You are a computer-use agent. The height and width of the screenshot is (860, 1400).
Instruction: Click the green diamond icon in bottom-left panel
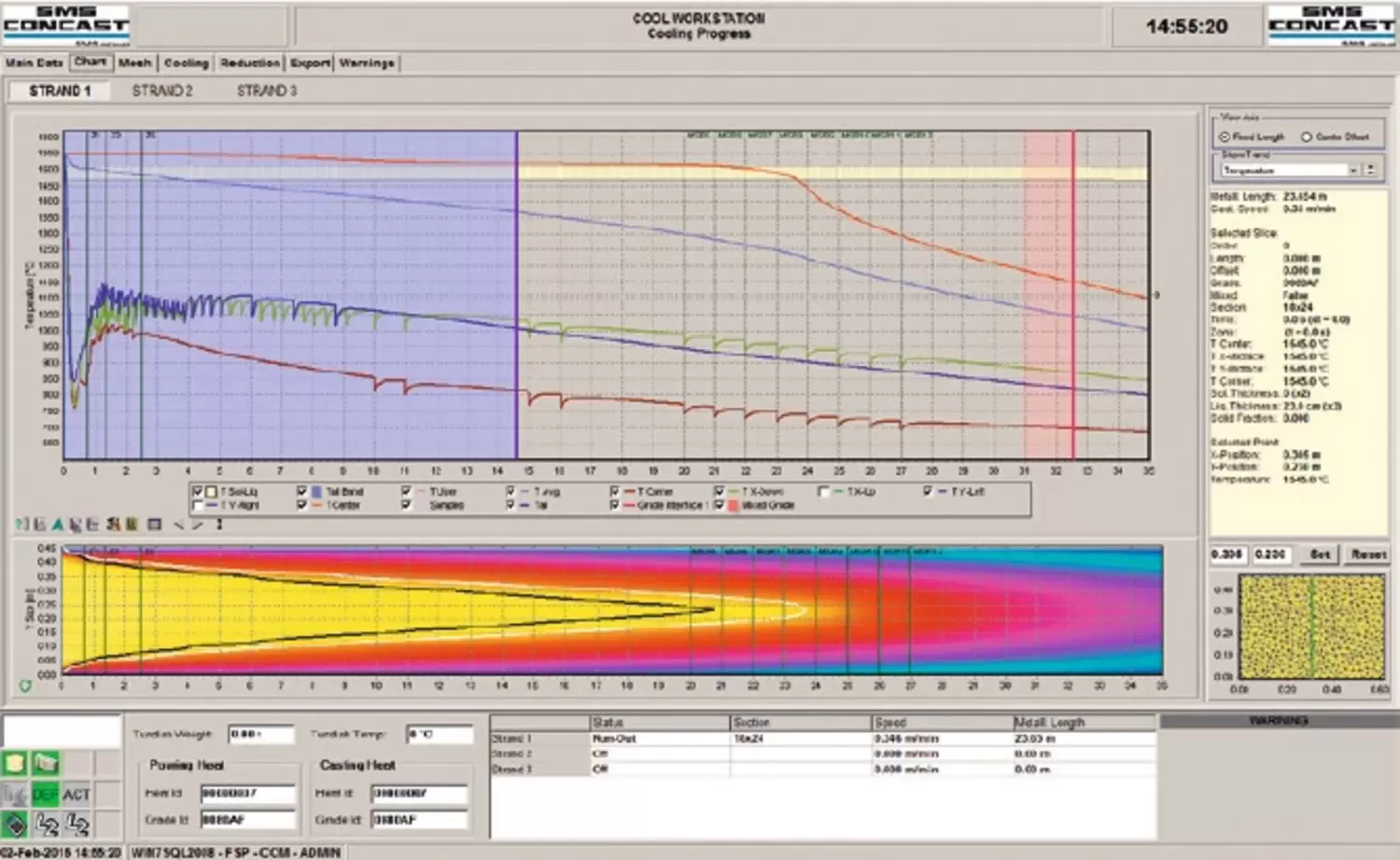click(x=15, y=824)
